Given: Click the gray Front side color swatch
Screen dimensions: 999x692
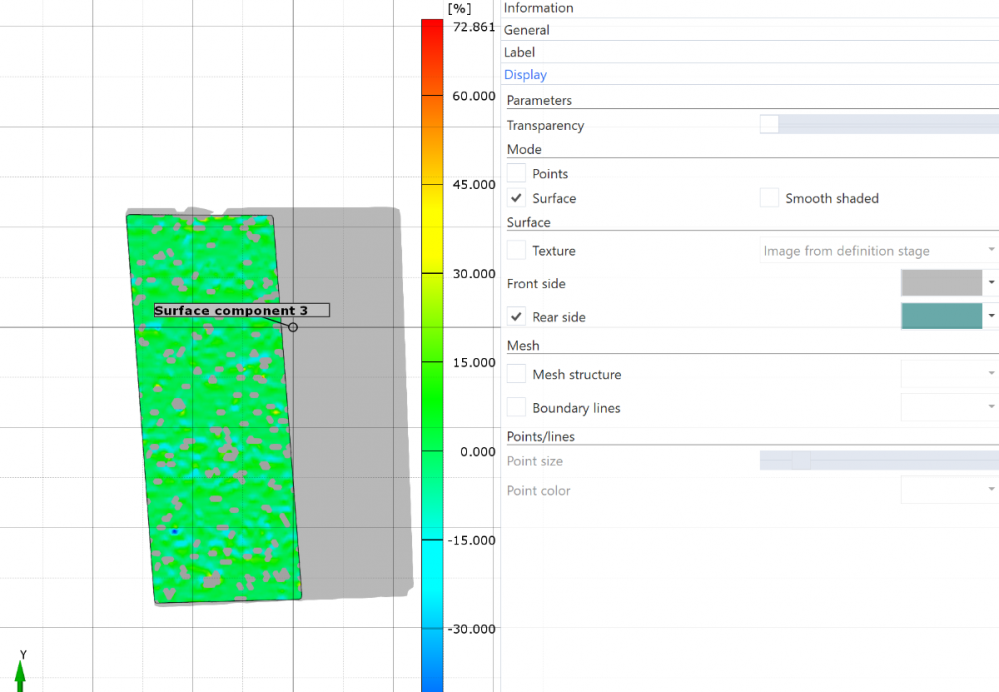Looking at the screenshot, I should click(x=941, y=283).
